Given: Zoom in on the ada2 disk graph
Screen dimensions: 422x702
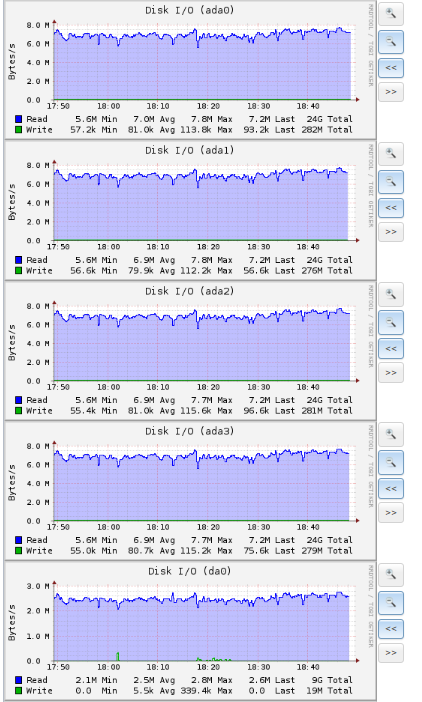Looking at the screenshot, I should [391, 294].
